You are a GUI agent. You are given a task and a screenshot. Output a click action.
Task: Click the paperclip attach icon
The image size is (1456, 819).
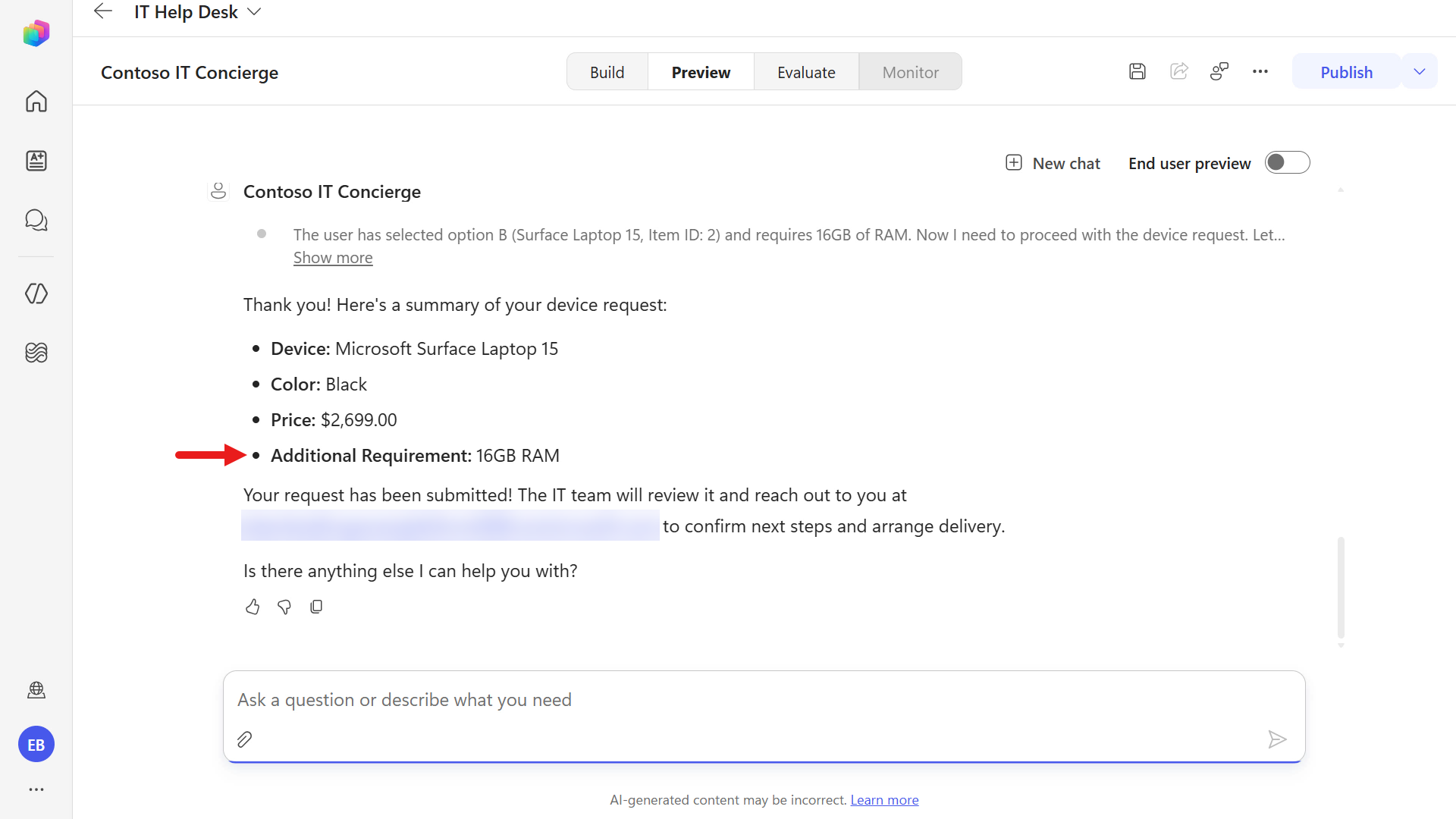coord(244,739)
